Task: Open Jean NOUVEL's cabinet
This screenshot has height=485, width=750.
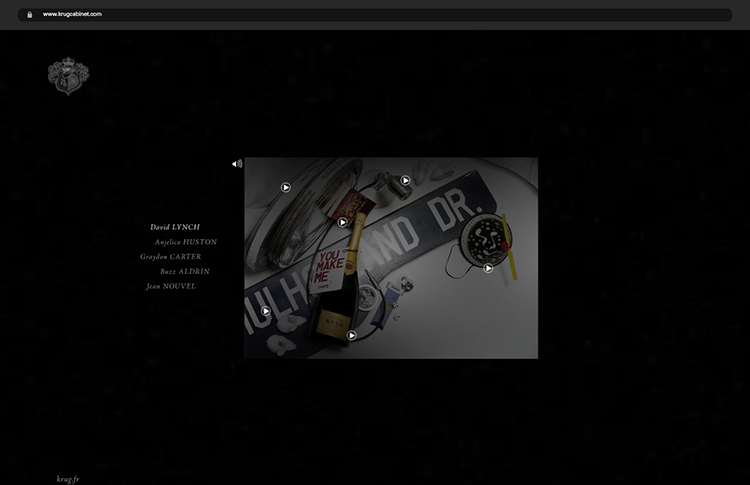Action: (x=171, y=287)
